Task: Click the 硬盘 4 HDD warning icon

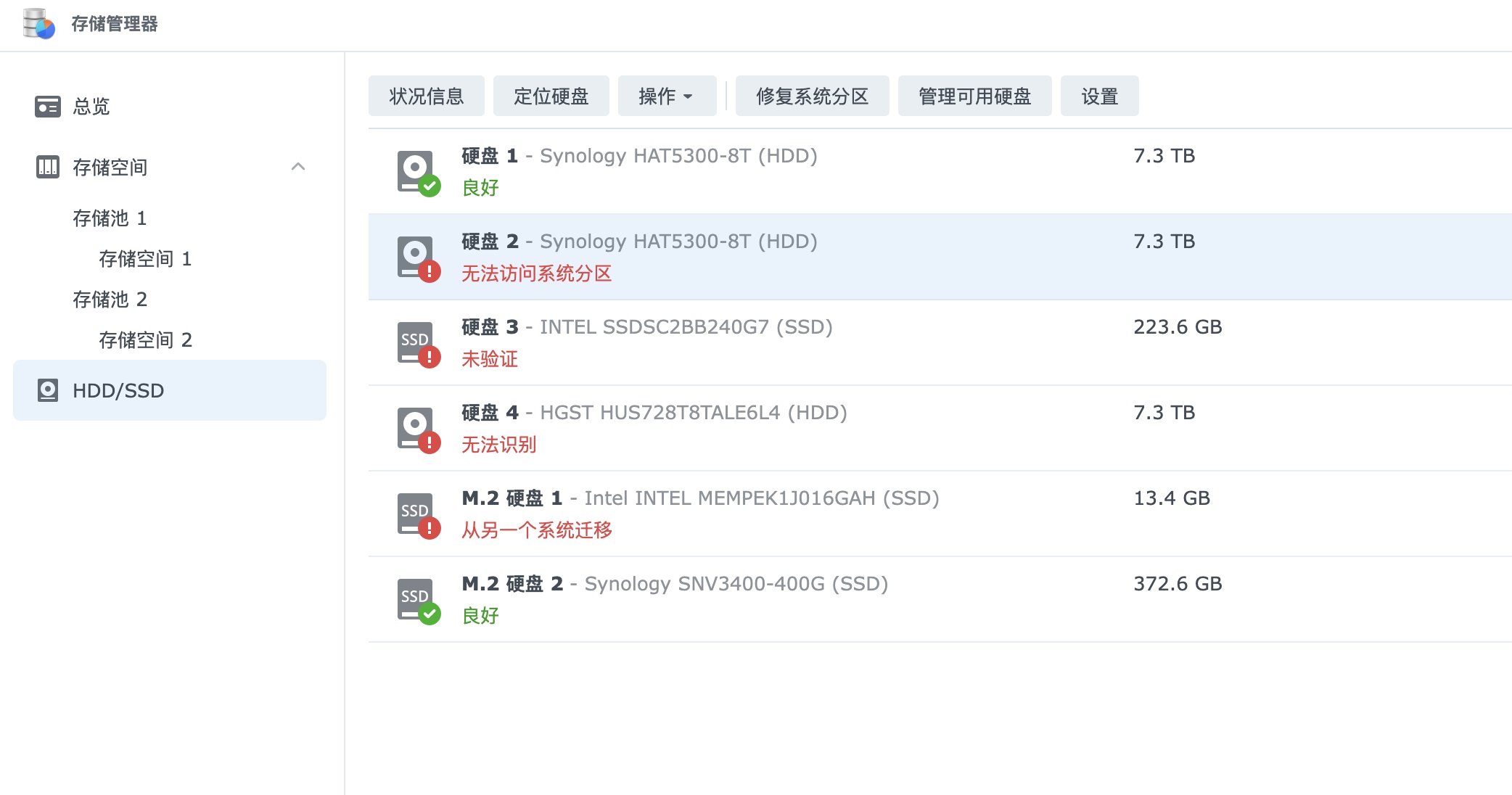Action: 419,429
